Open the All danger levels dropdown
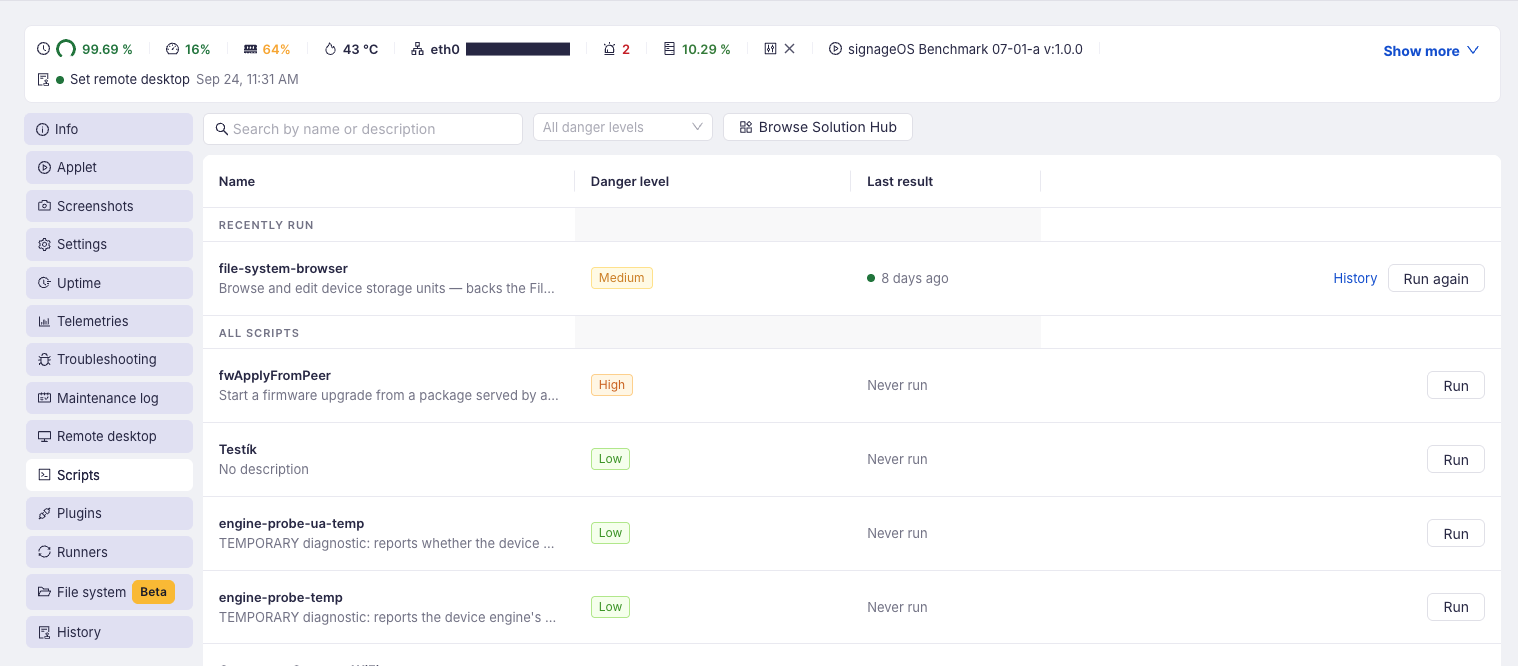The width and height of the screenshot is (1518, 666). pos(623,127)
